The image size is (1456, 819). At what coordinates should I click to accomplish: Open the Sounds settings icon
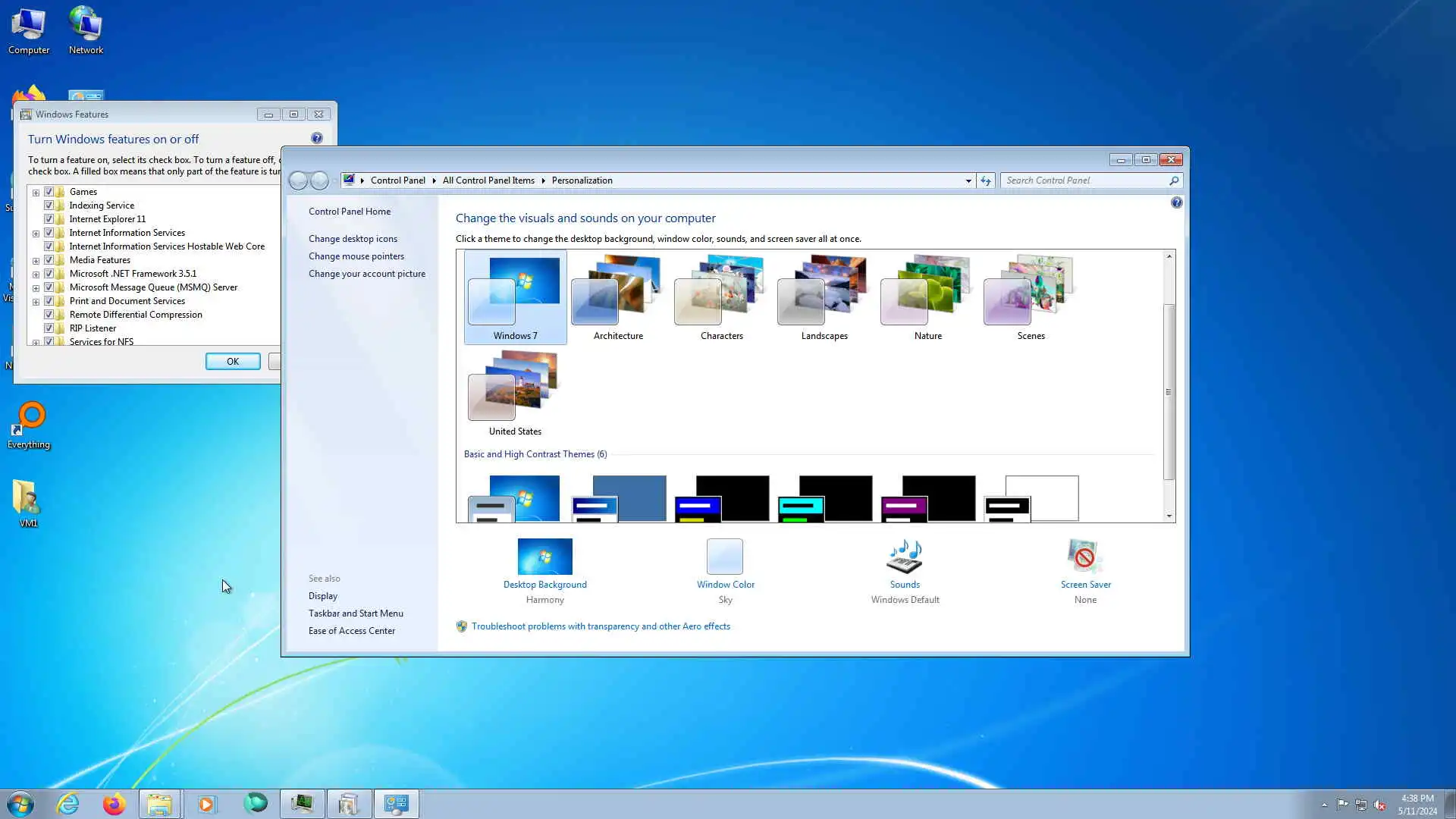pos(904,557)
